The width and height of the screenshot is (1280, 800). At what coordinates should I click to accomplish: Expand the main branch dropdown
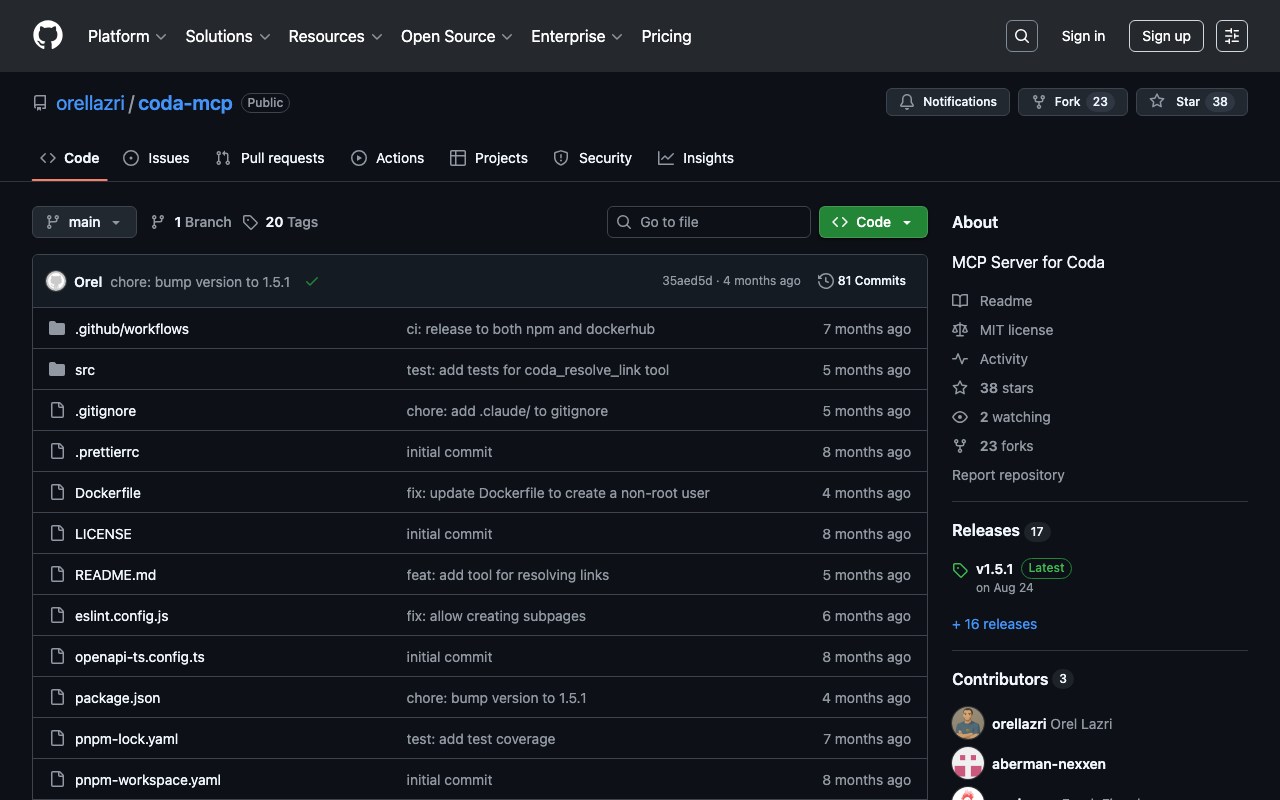coord(84,222)
